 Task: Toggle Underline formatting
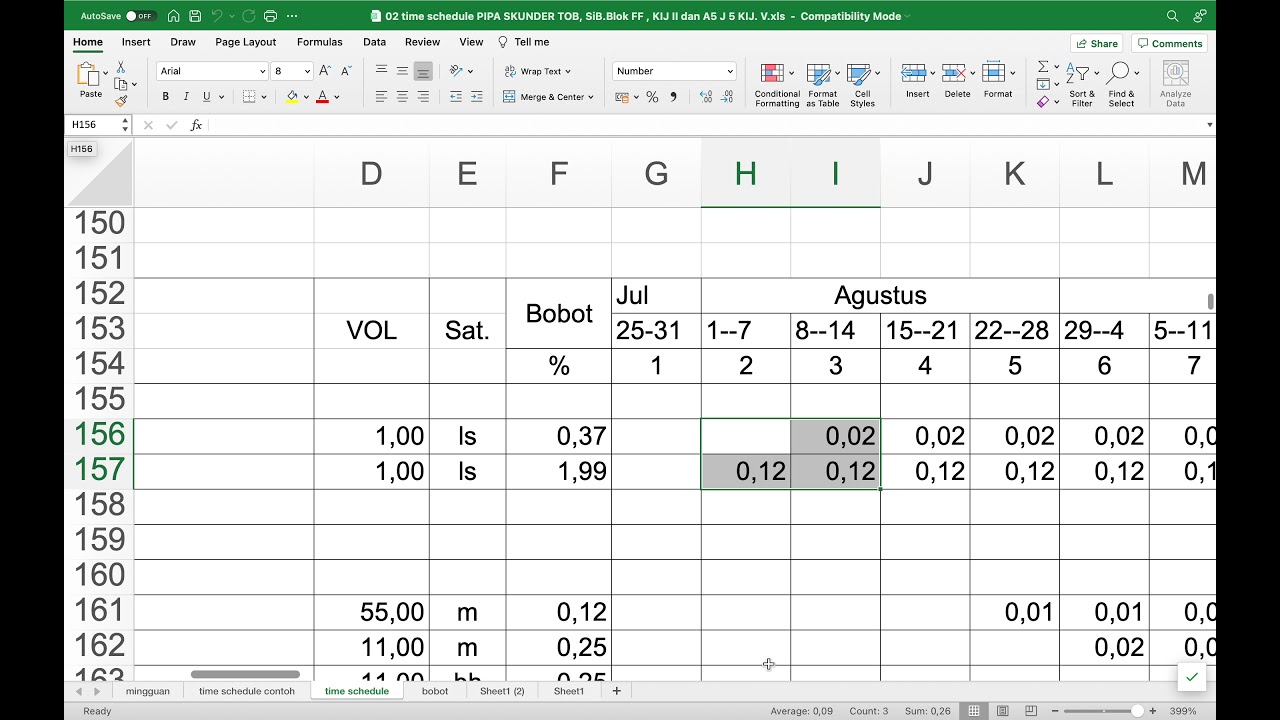pyautogui.click(x=206, y=97)
